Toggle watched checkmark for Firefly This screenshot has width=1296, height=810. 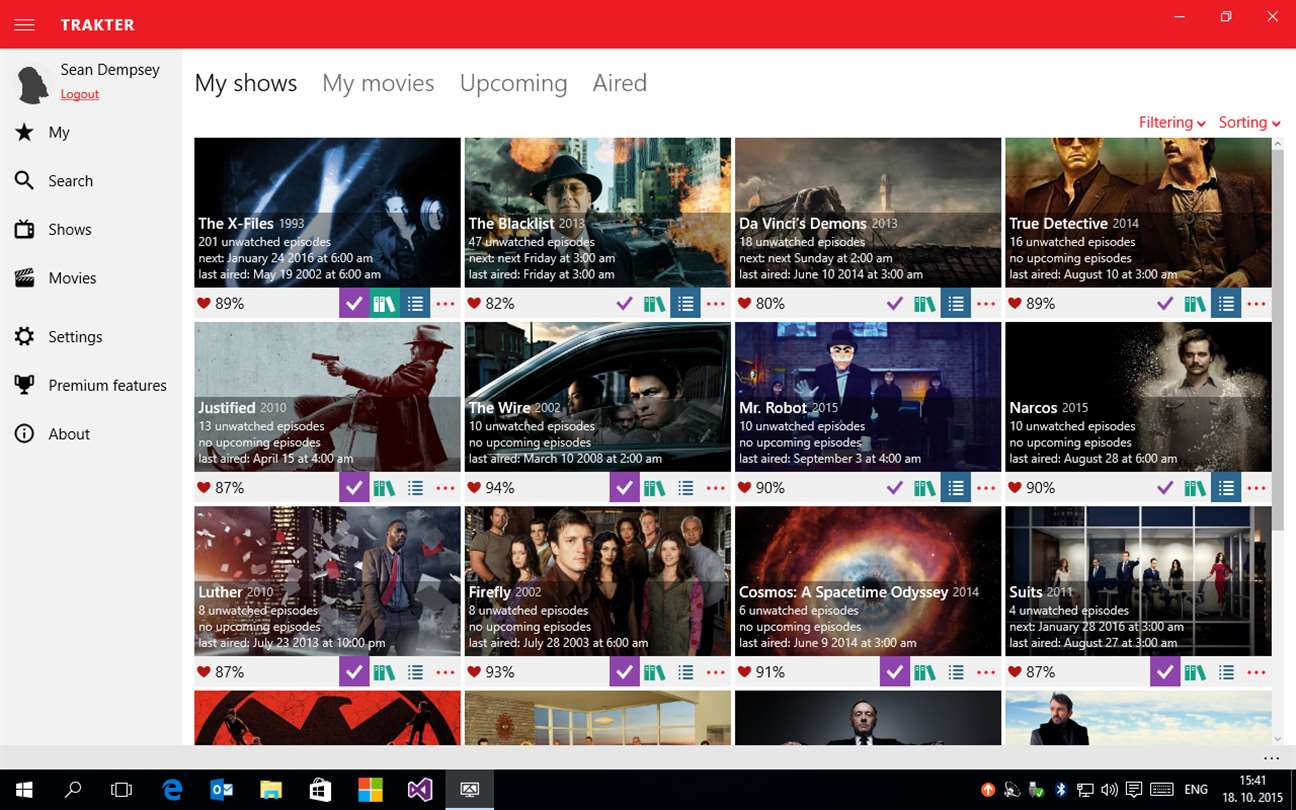pyautogui.click(x=625, y=672)
